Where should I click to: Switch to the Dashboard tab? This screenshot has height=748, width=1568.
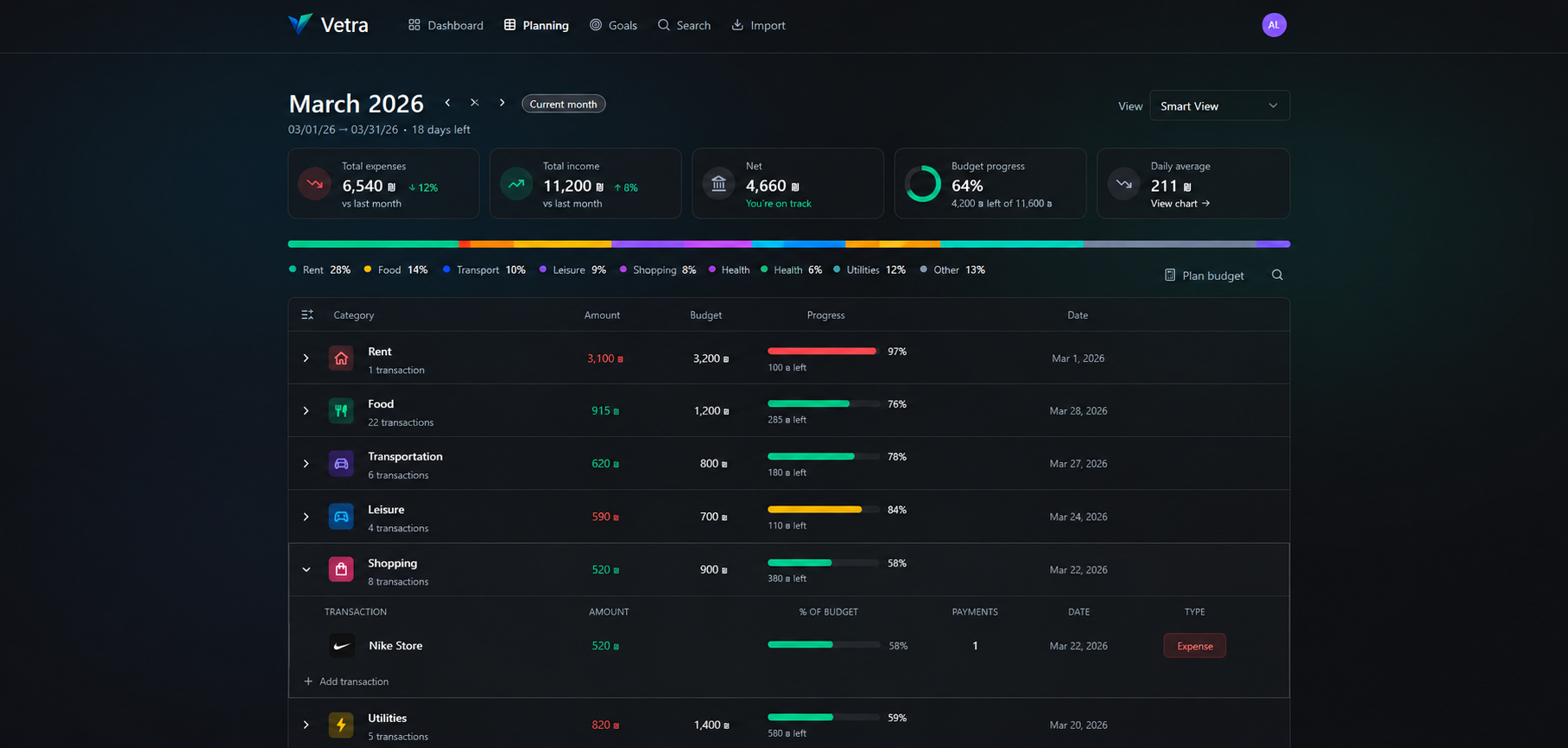click(x=446, y=25)
